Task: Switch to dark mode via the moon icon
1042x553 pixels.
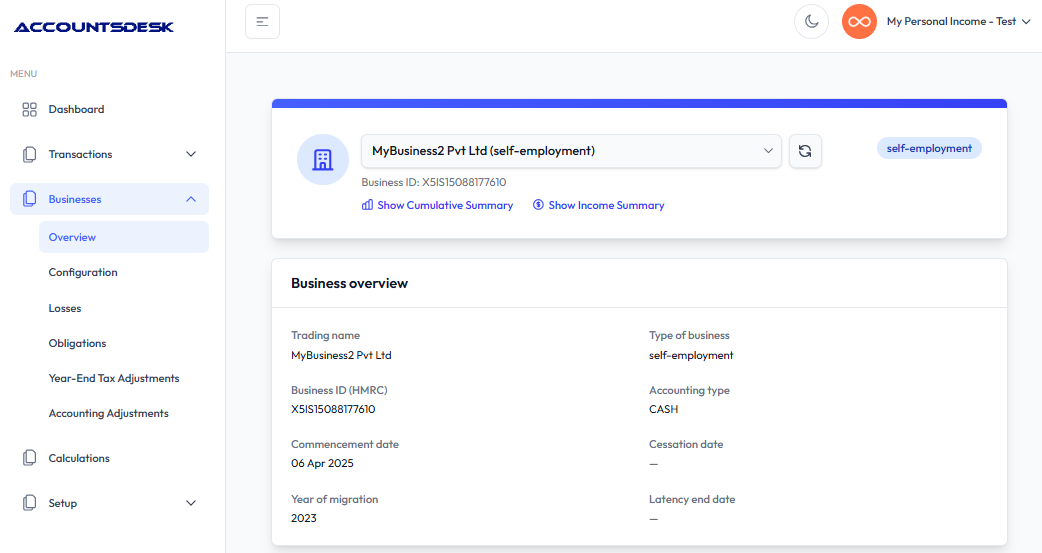Action: pos(811,21)
